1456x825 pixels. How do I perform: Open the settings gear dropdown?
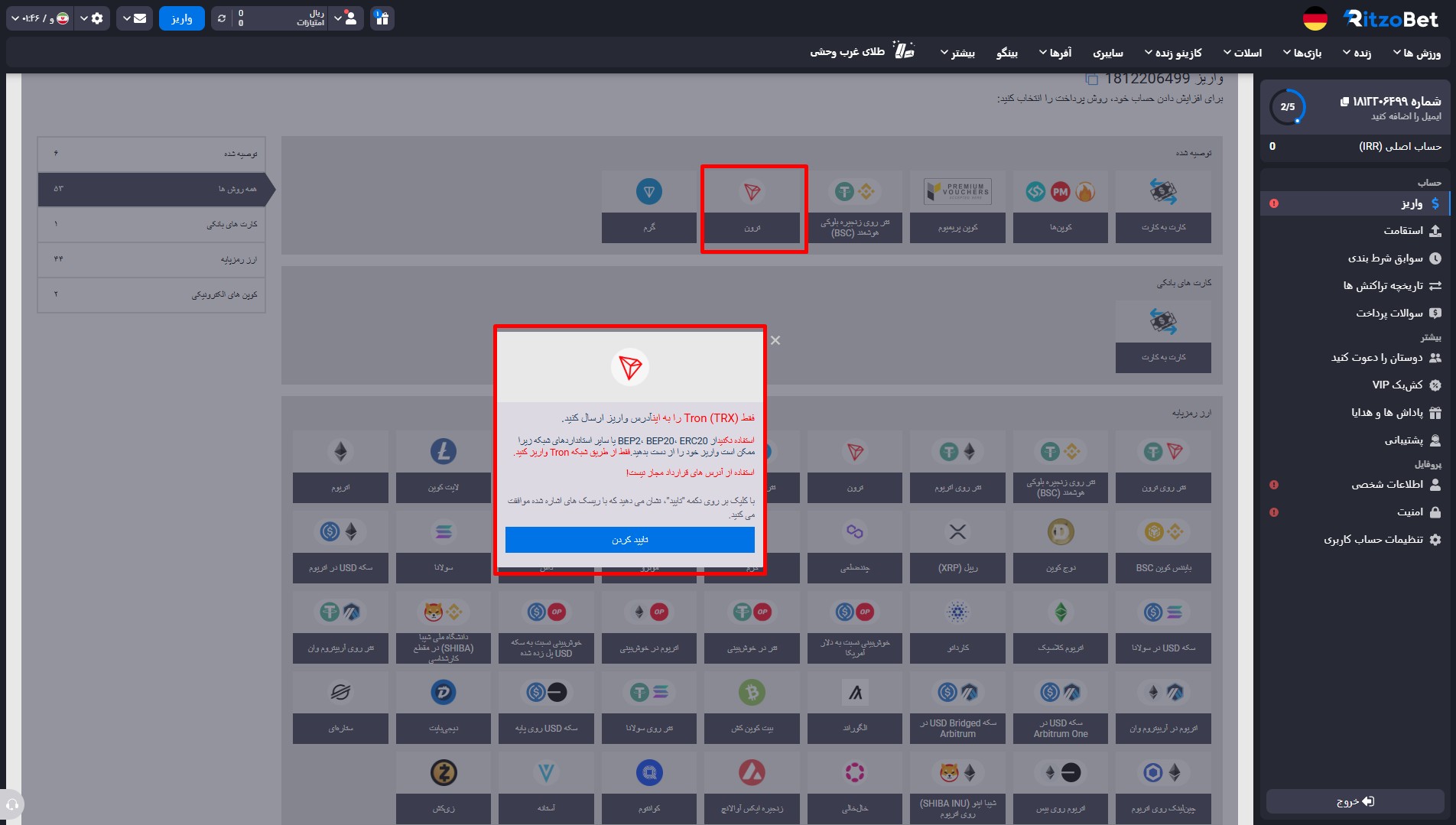tap(92, 18)
